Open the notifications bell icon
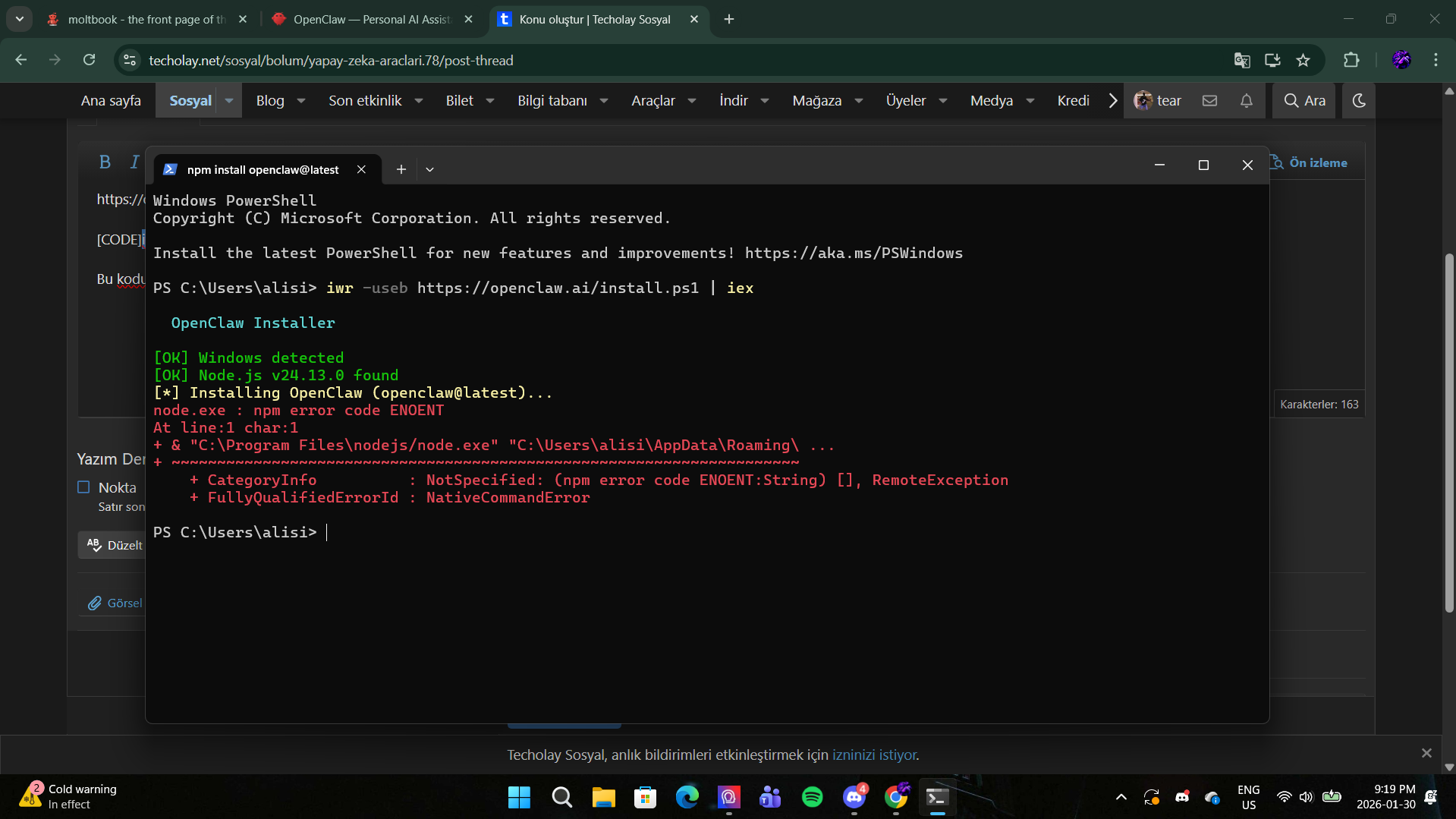The width and height of the screenshot is (1456, 819). pos(1246,100)
